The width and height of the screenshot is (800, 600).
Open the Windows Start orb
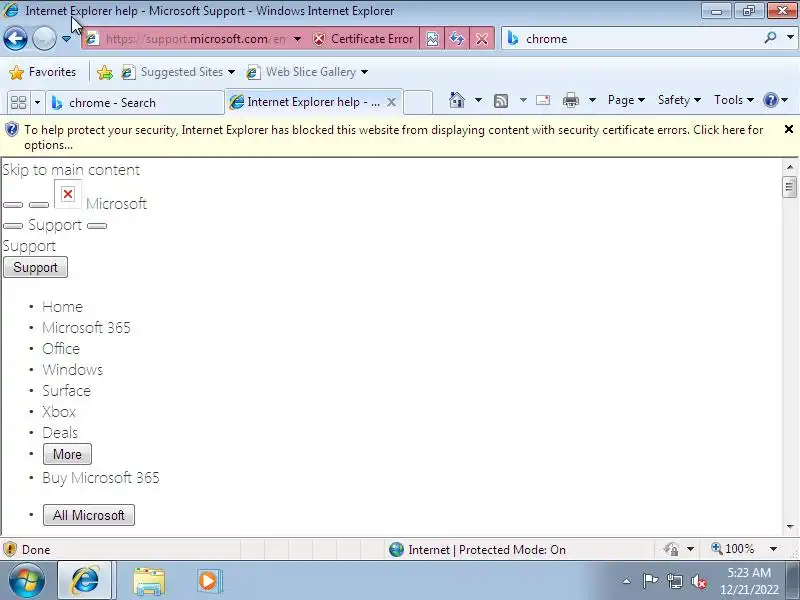(26, 581)
